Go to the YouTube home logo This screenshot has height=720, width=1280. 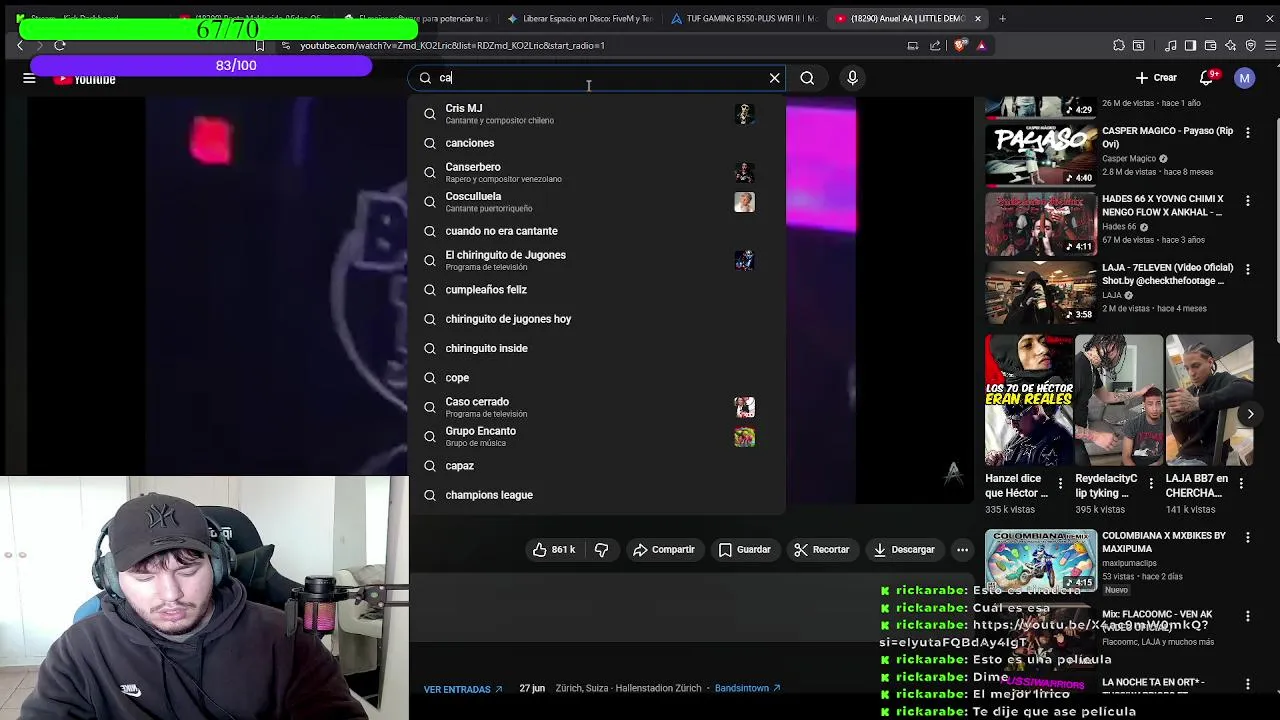coord(86,79)
